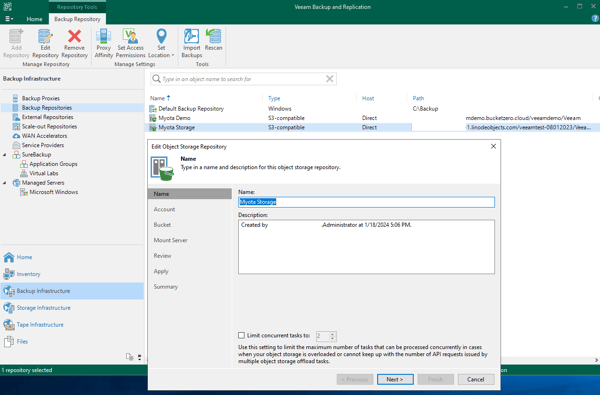Select External Repositories node
The height and width of the screenshot is (395, 600).
click(x=47, y=117)
